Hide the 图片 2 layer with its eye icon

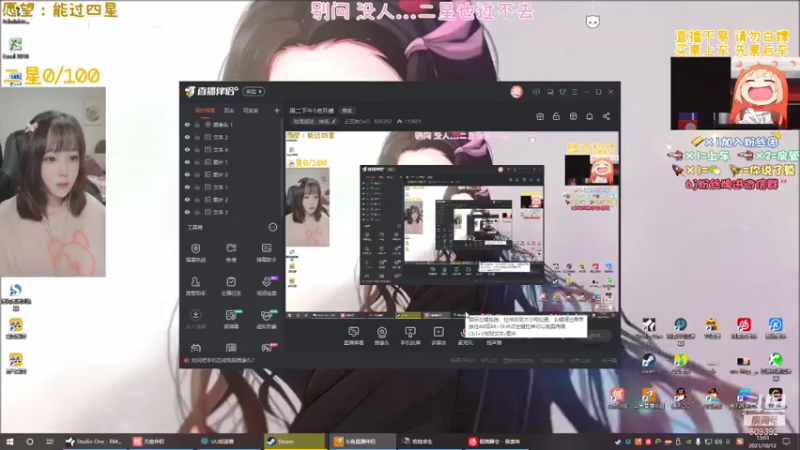187,200
